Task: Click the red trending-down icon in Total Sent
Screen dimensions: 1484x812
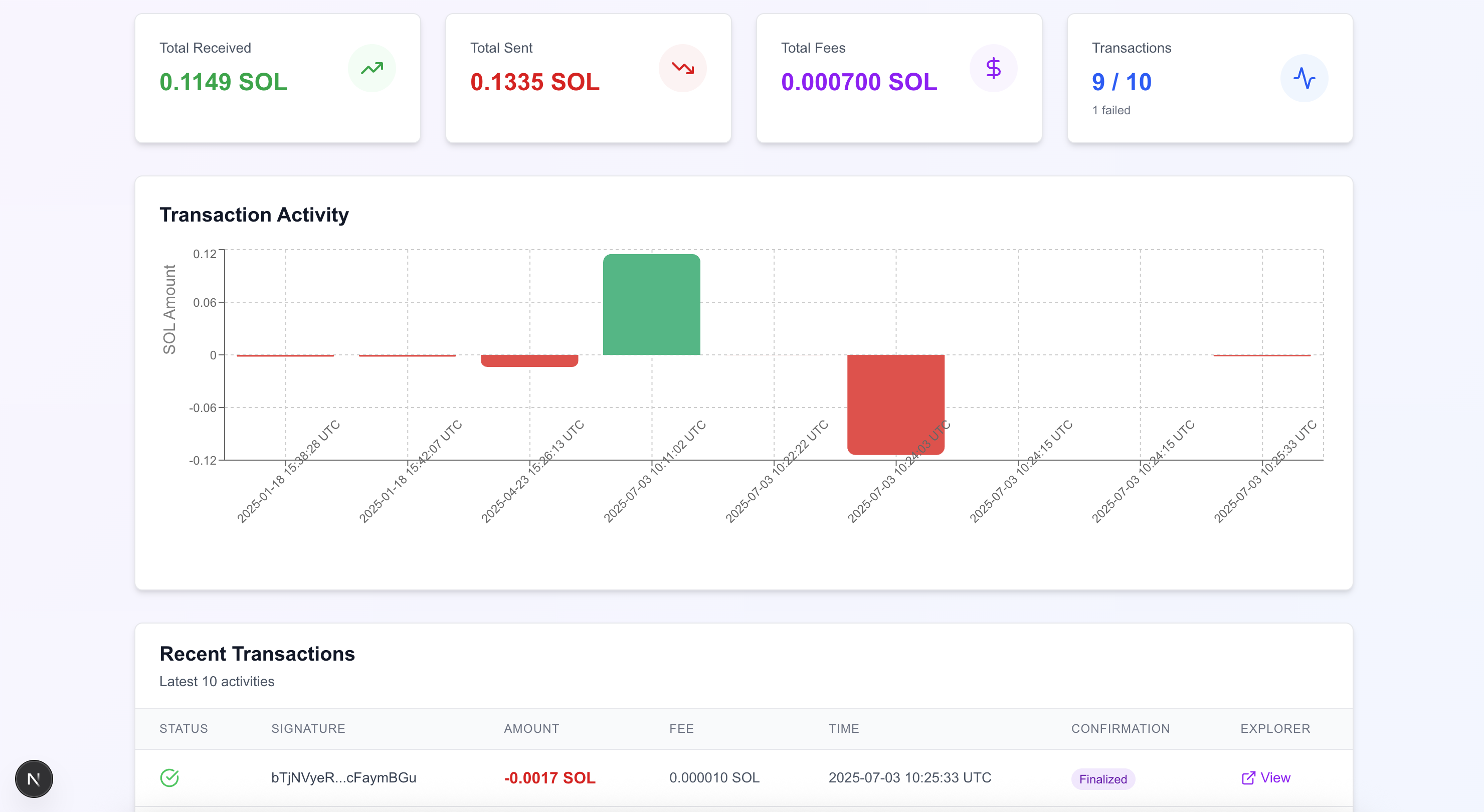Action: pos(682,69)
